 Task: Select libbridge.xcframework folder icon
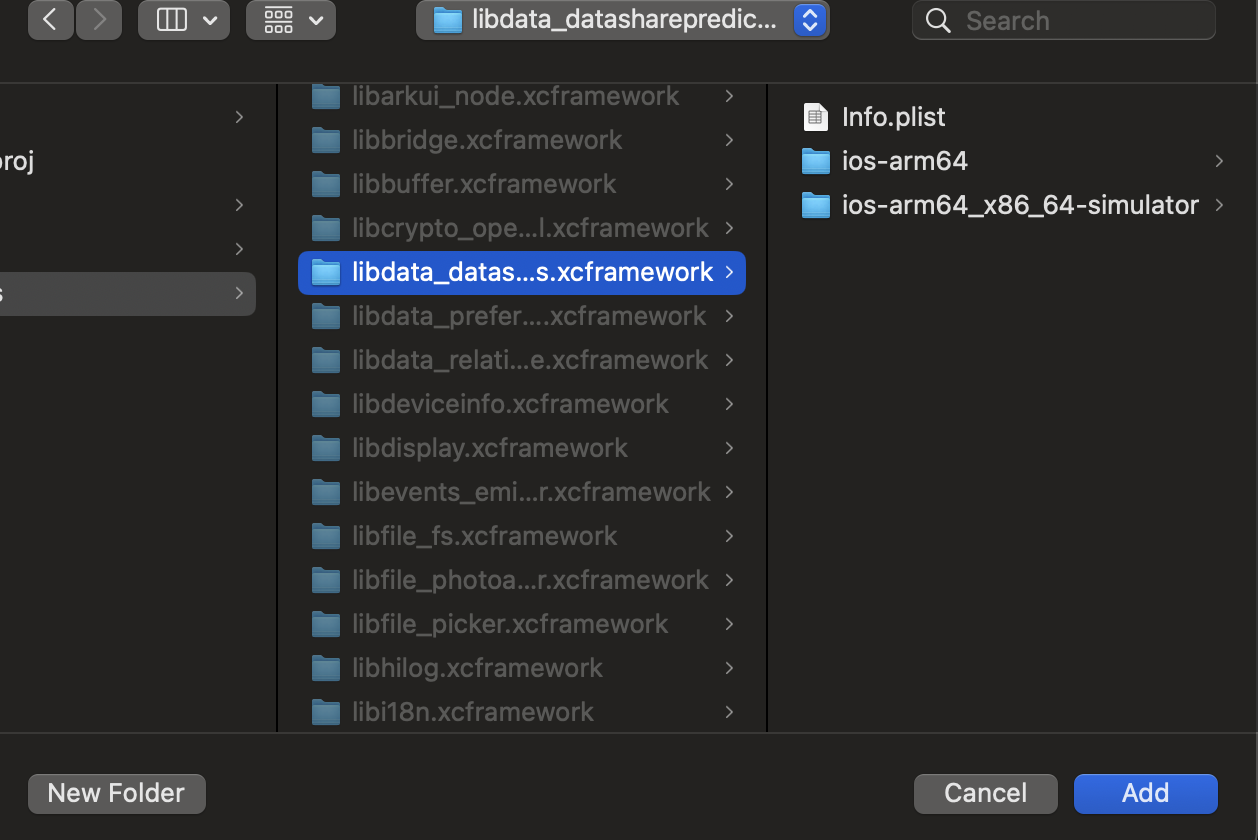pyautogui.click(x=326, y=140)
